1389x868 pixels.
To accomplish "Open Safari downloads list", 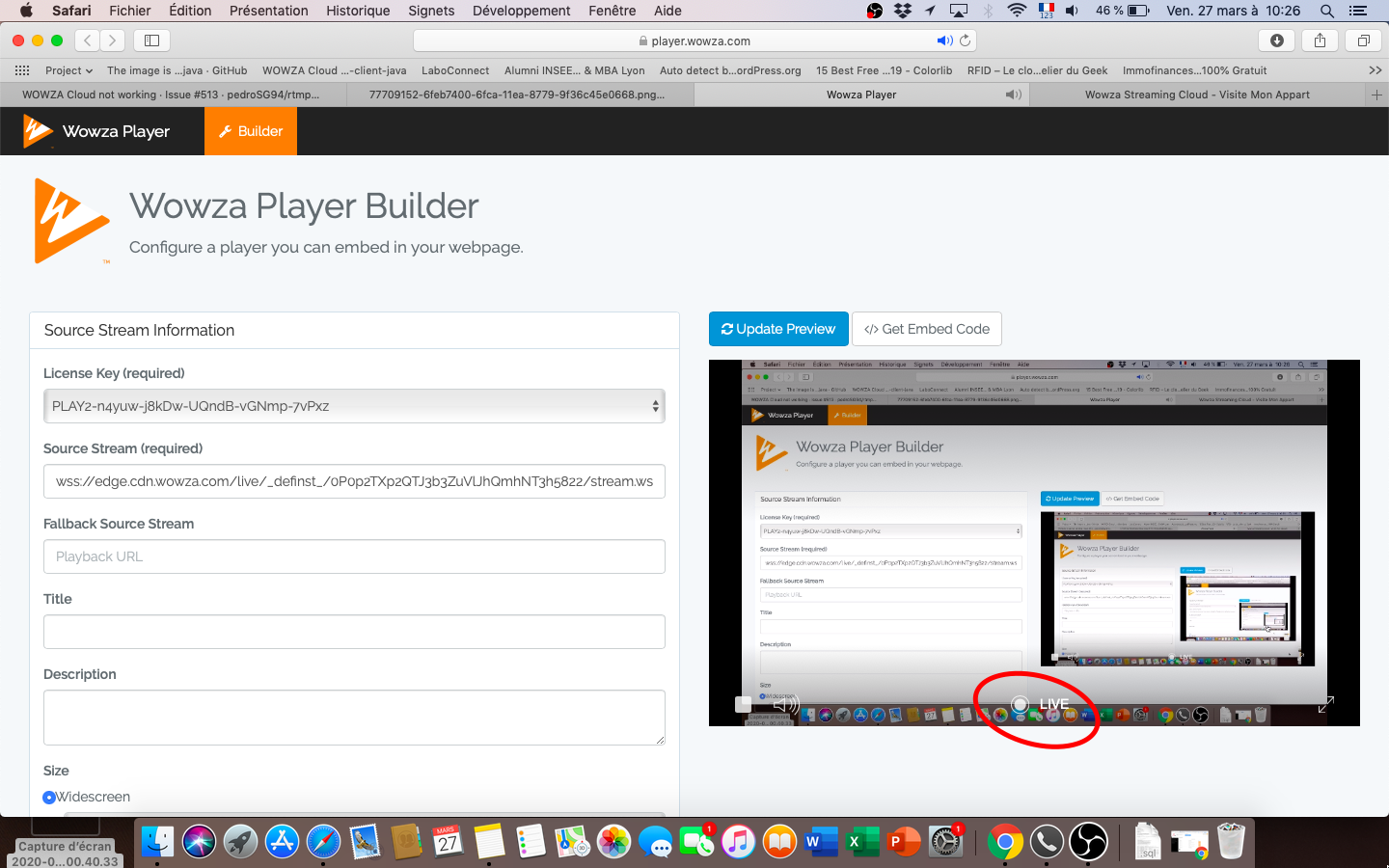I will pyautogui.click(x=1276, y=41).
